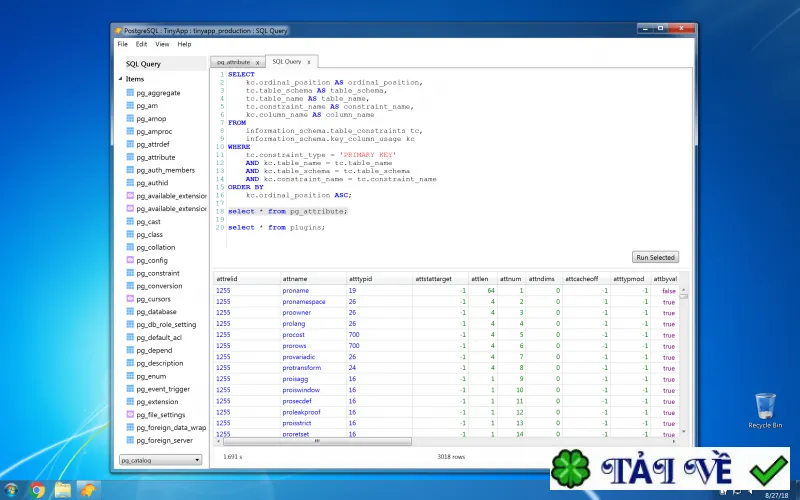The height and width of the screenshot is (500, 800).
Task: Switch to the pg_attribute tab
Action: 233,62
